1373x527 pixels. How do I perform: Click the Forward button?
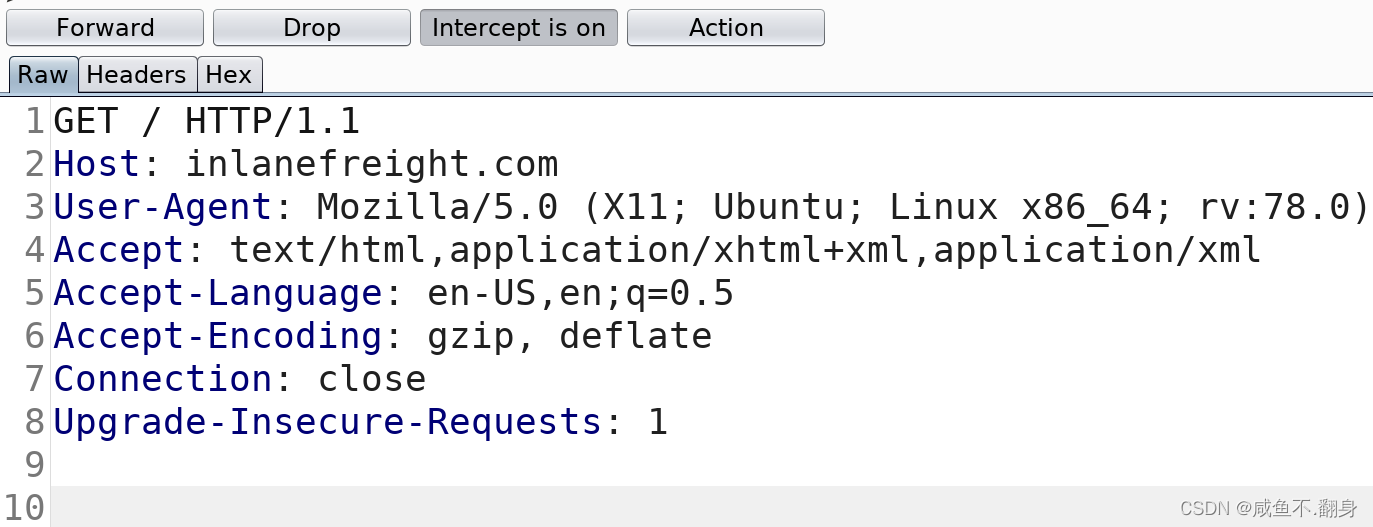point(105,28)
